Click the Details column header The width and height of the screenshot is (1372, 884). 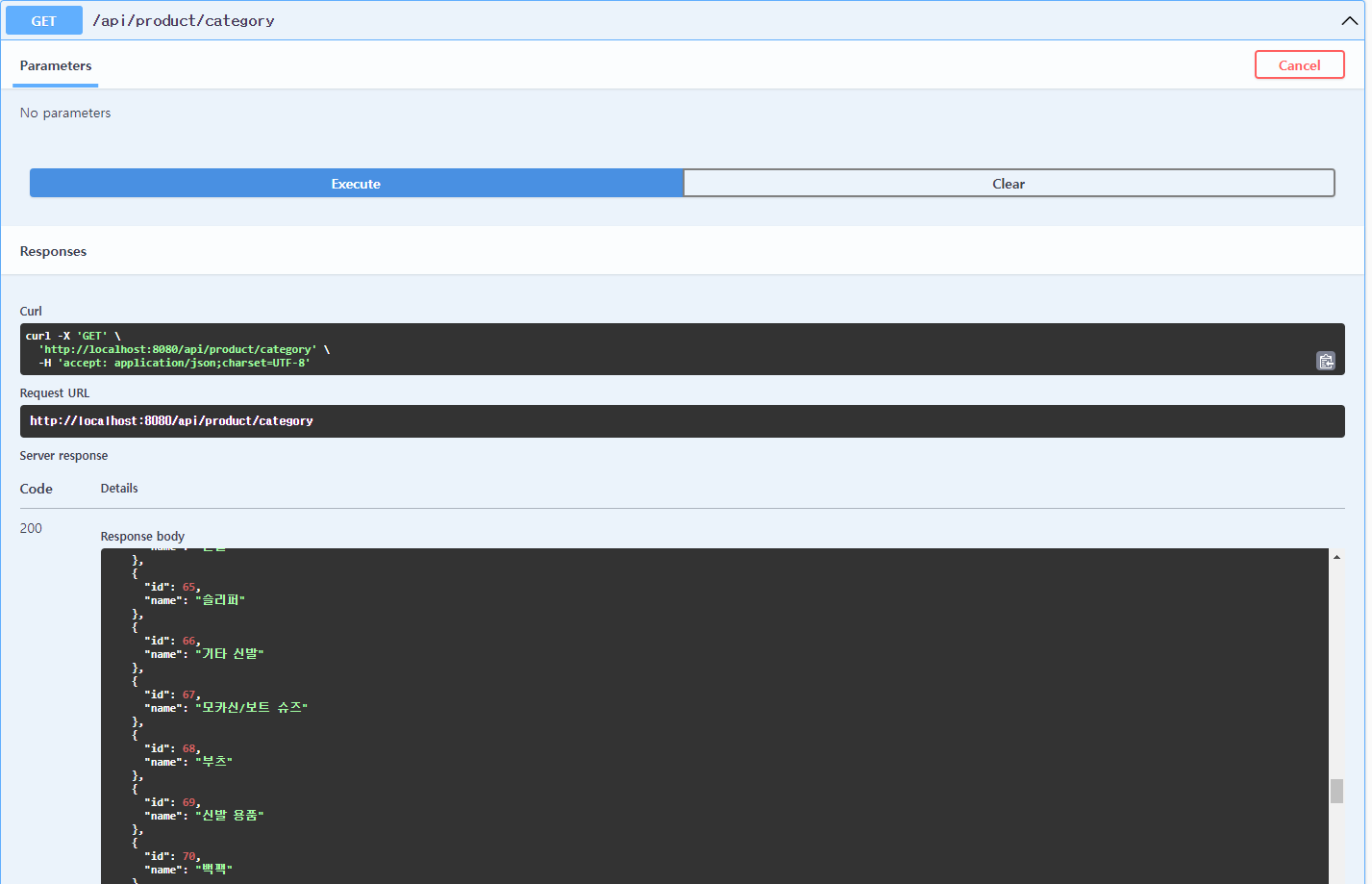pos(118,488)
